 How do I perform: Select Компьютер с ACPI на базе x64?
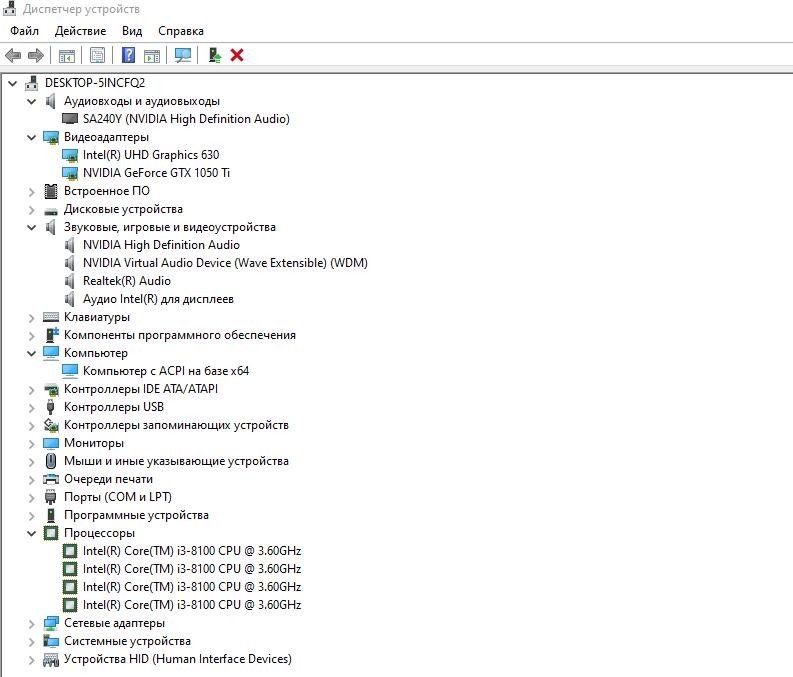166,371
